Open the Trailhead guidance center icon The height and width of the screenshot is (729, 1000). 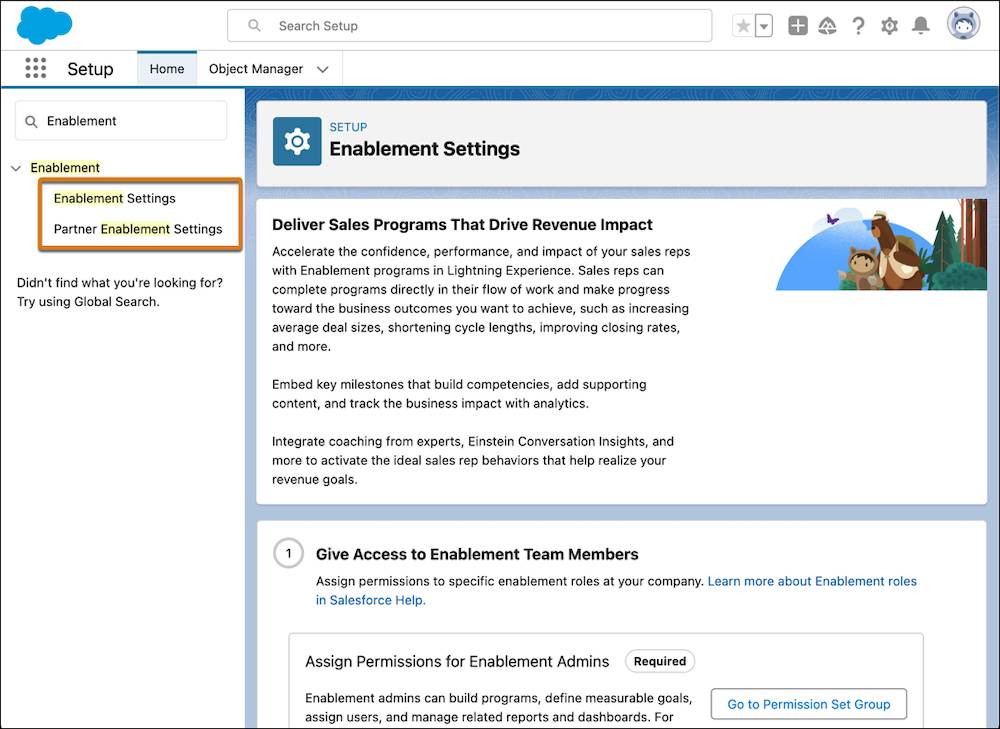click(828, 26)
